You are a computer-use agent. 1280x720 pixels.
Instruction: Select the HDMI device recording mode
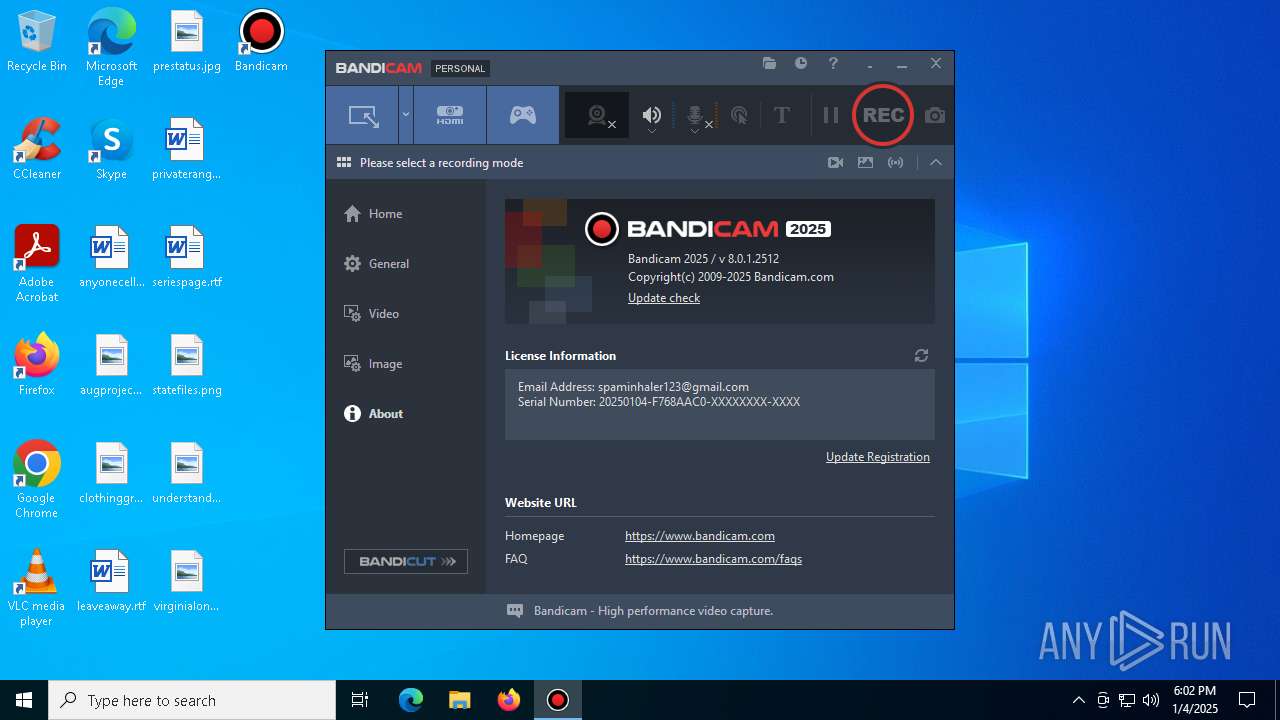click(x=450, y=115)
